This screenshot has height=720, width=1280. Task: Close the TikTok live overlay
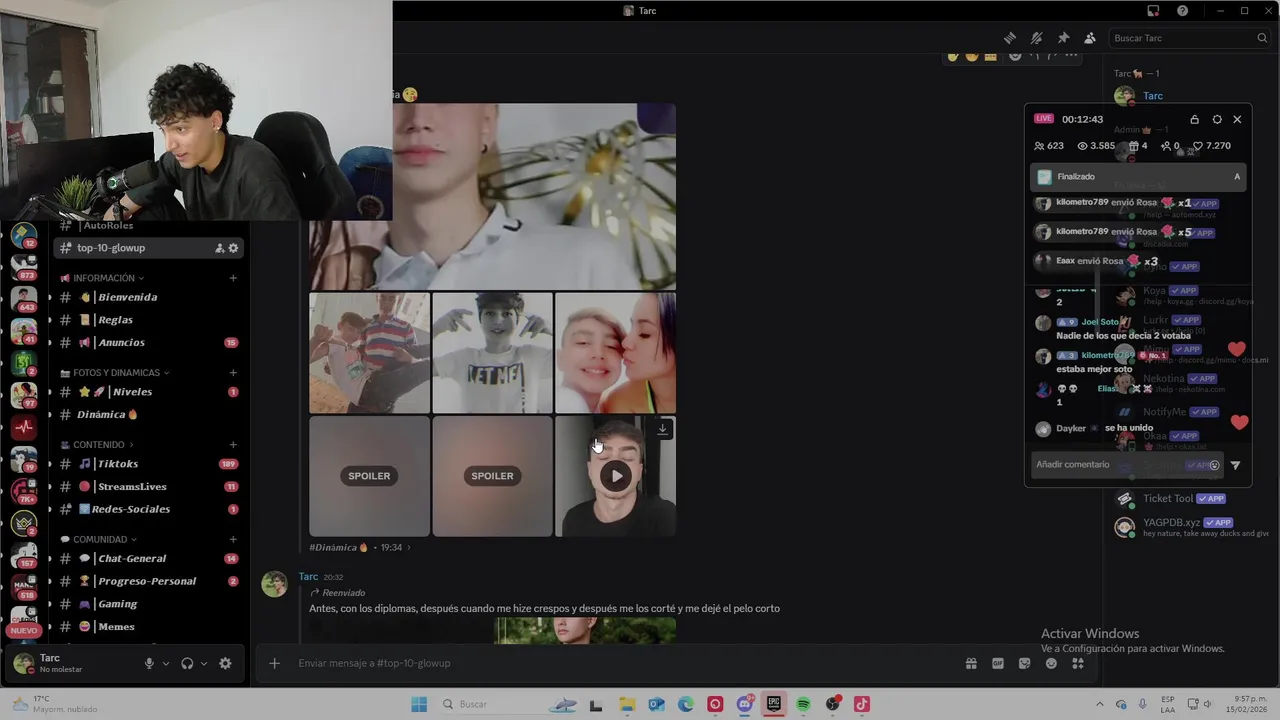coord(1237,119)
